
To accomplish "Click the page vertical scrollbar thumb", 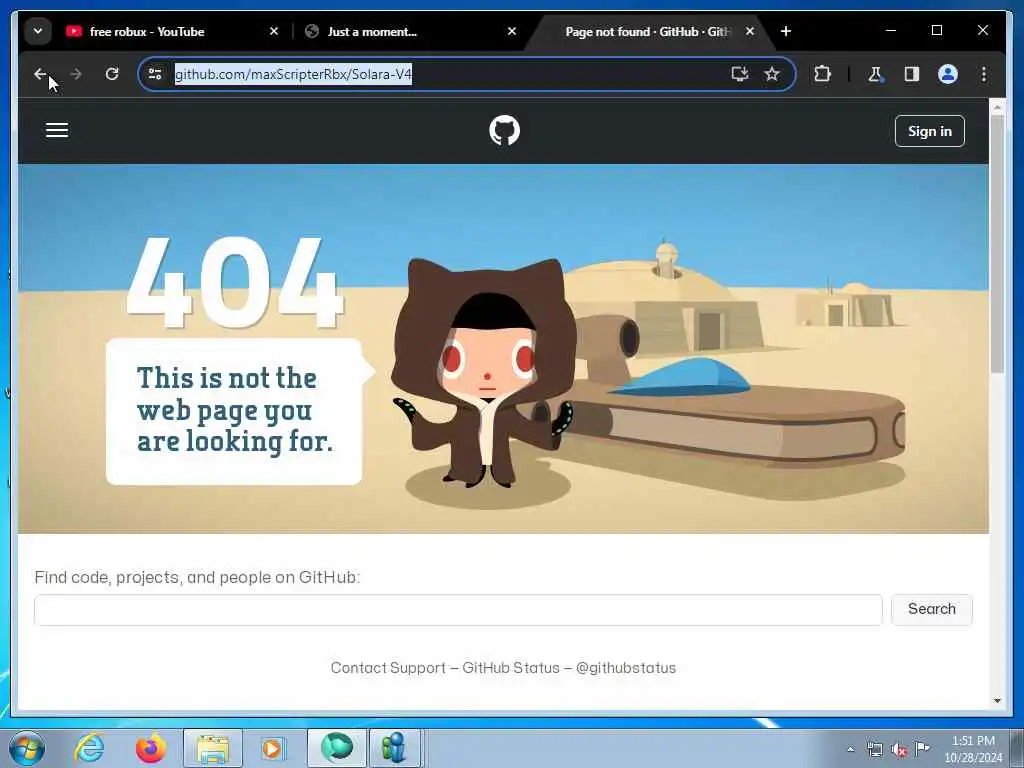I will click(997, 245).
